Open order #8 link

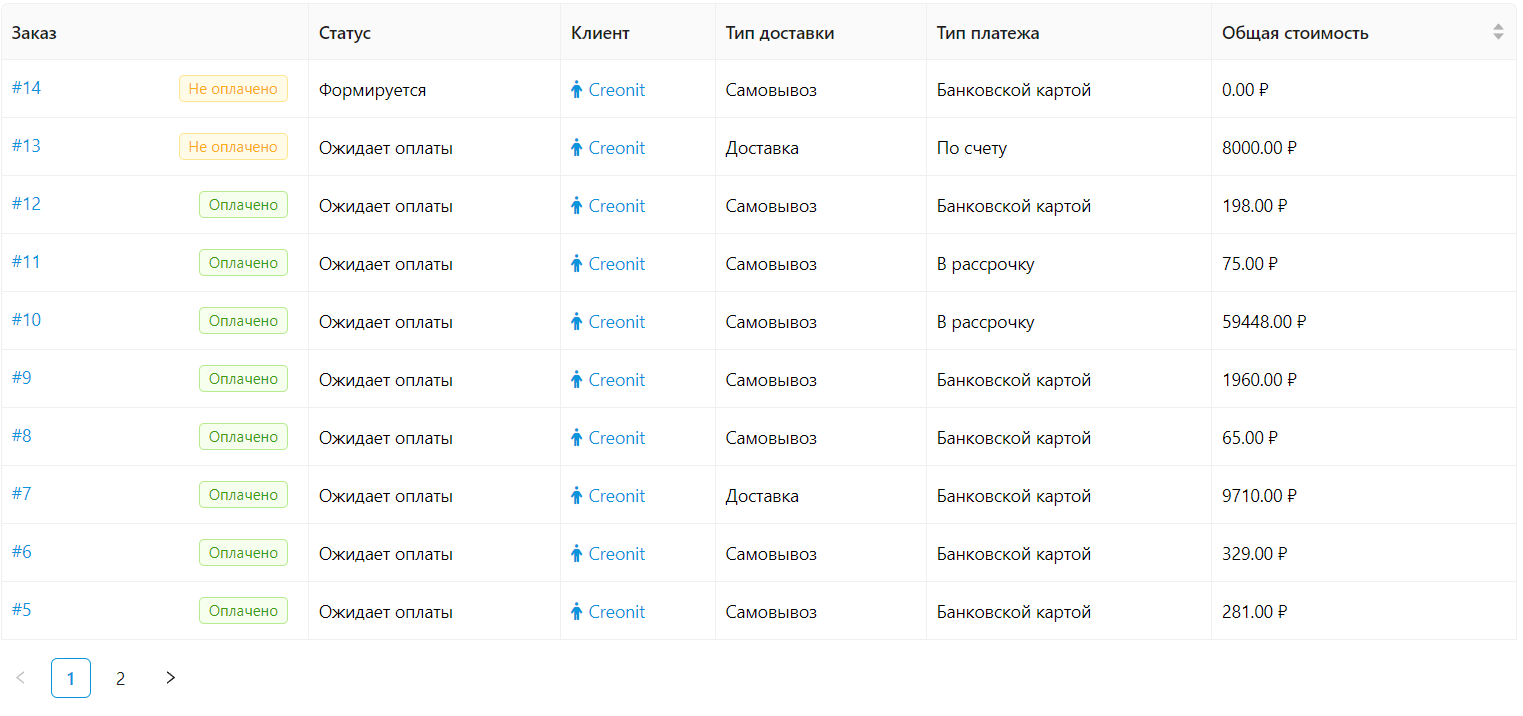[22, 436]
